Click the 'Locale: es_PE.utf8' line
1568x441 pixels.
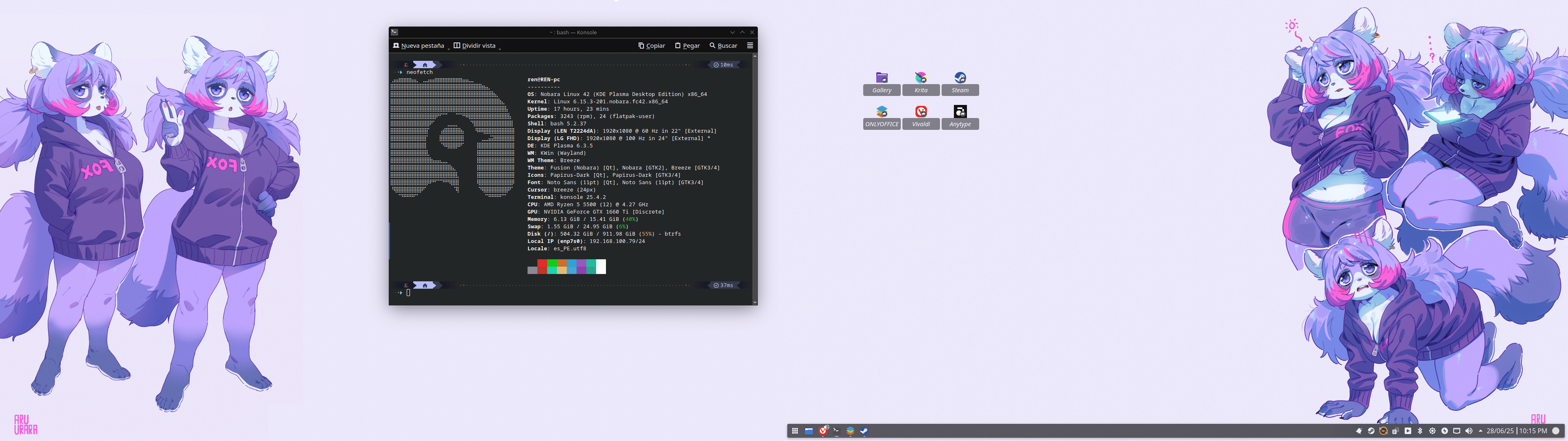click(x=556, y=249)
